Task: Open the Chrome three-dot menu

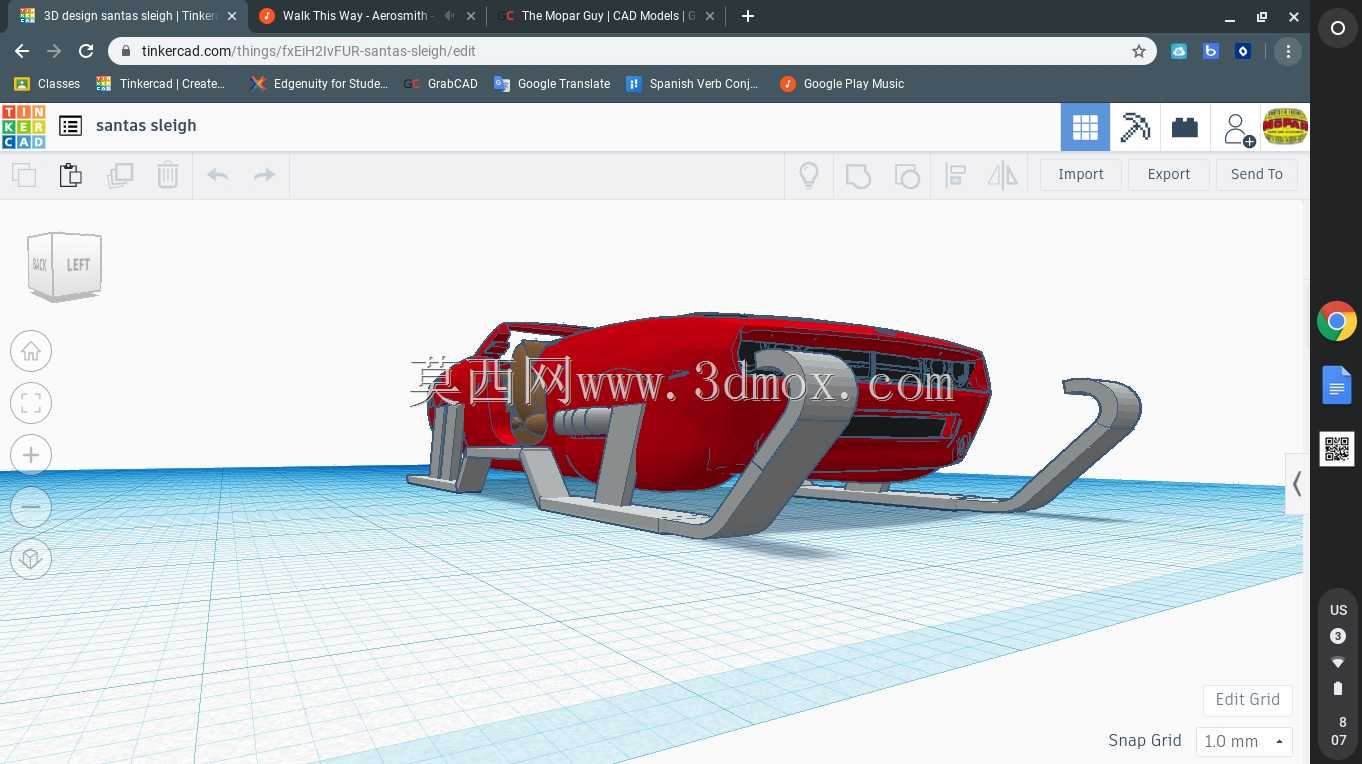Action: pos(1288,51)
